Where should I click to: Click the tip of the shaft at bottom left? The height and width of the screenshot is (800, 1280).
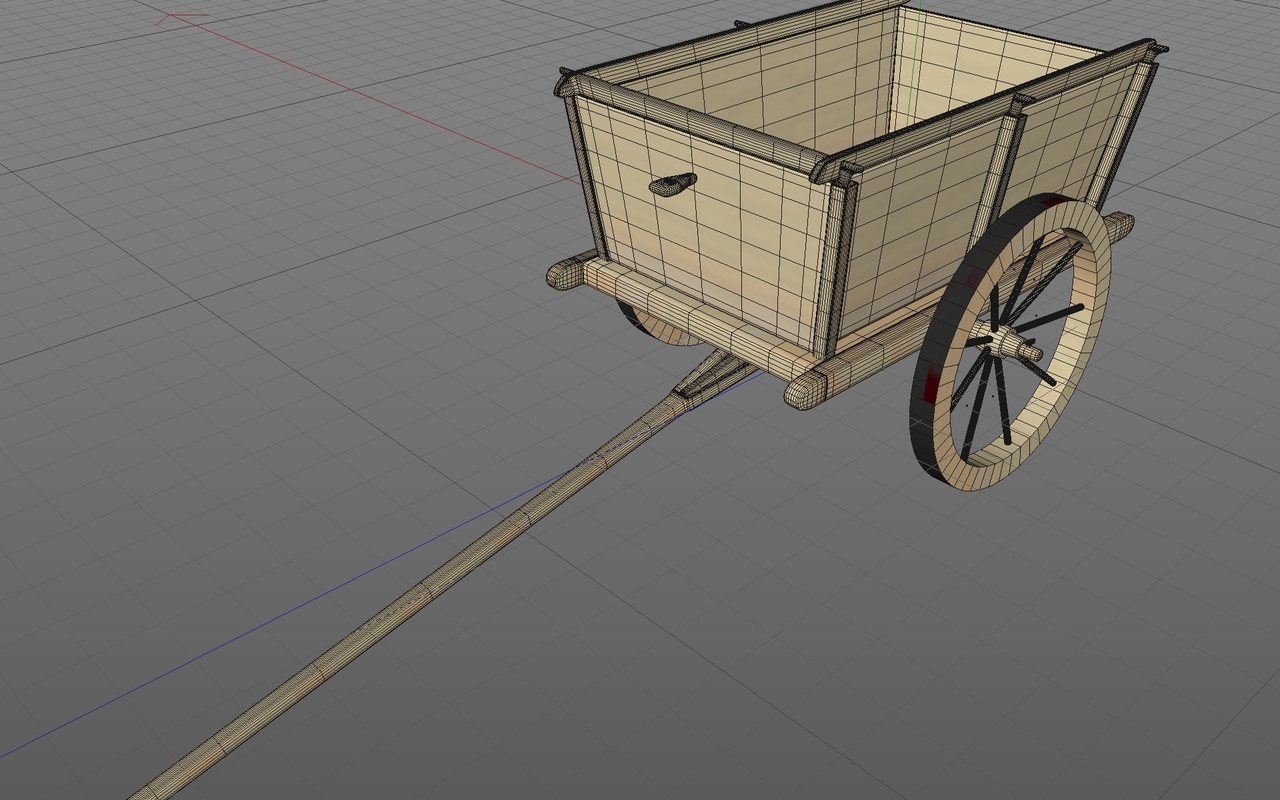tap(140, 790)
